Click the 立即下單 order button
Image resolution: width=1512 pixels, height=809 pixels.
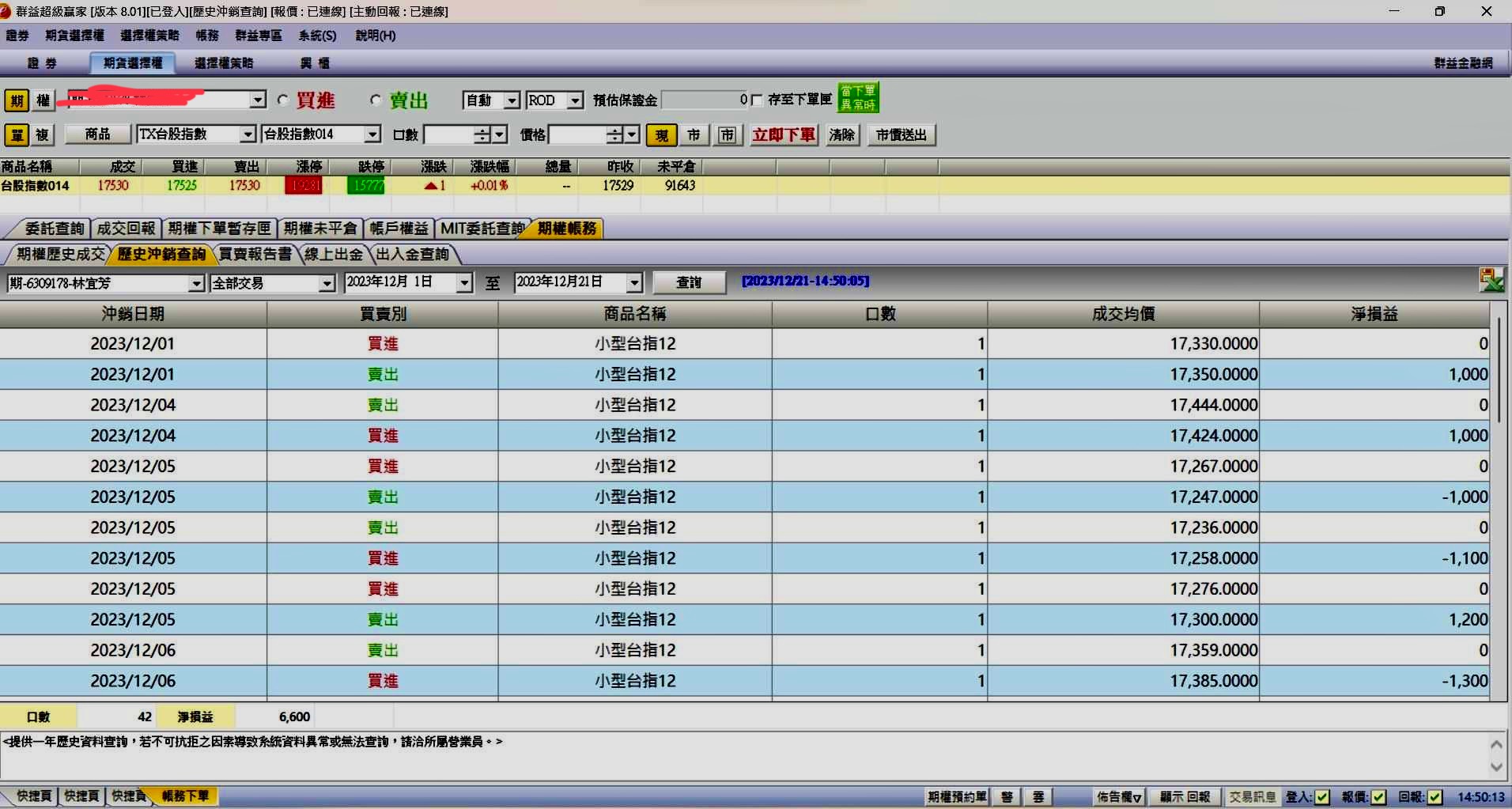pos(784,135)
